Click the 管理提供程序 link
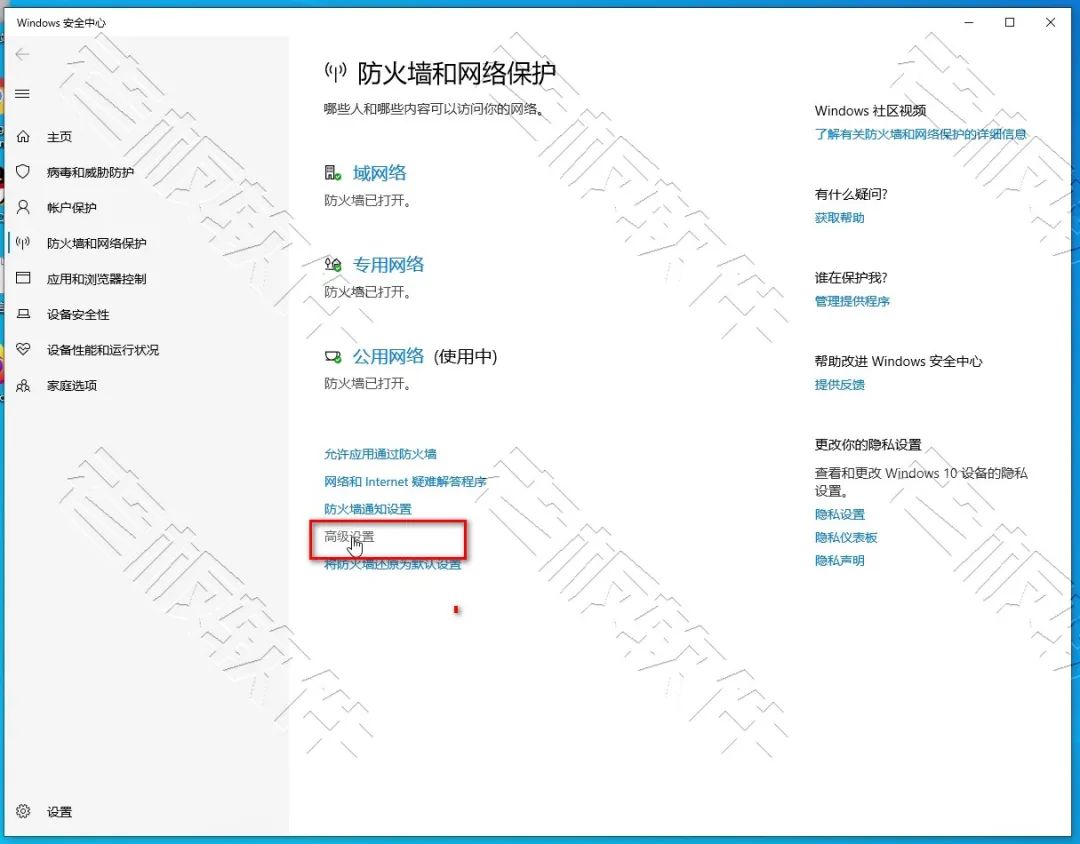Viewport: 1080px width, 844px height. coord(852,301)
